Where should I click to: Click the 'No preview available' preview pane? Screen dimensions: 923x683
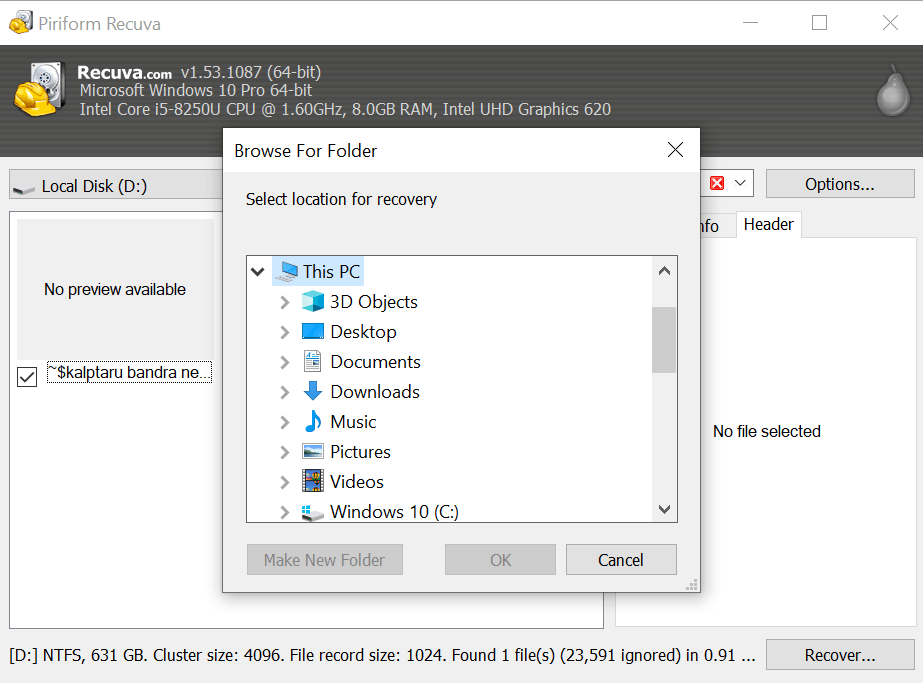115,289
